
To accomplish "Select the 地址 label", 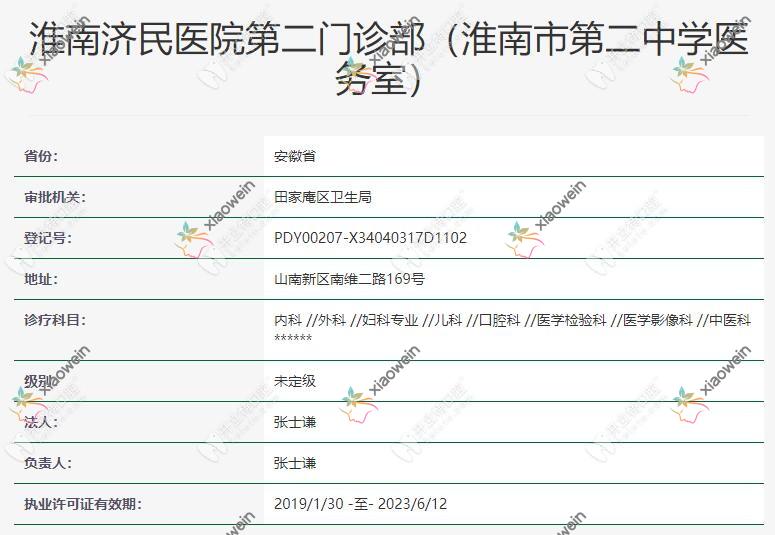I will (41, 279).
